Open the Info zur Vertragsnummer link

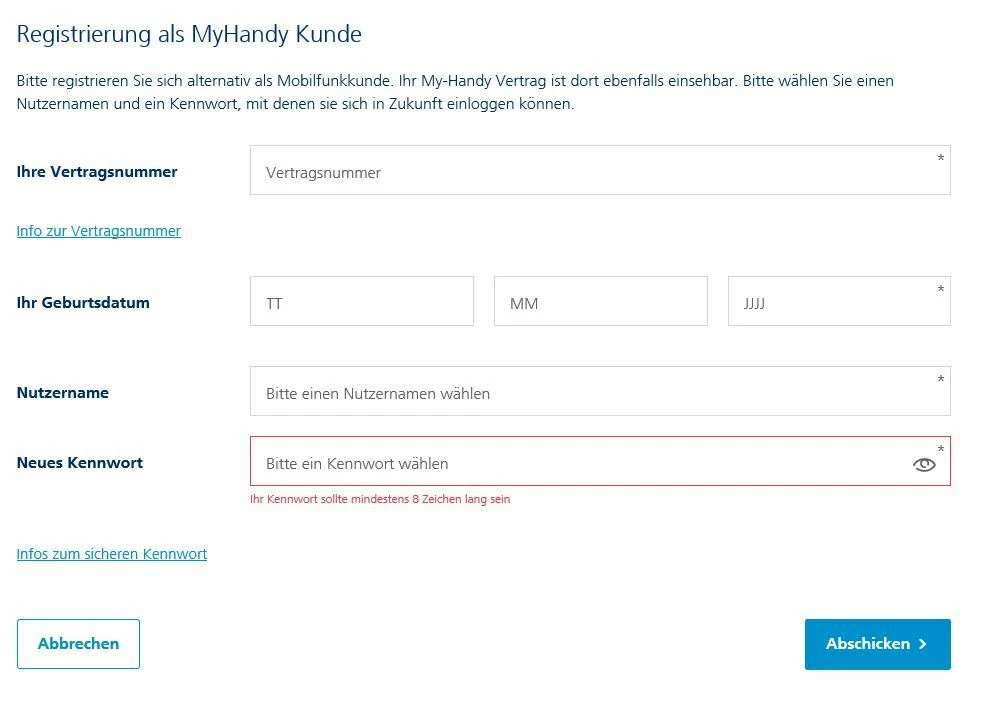click(98, 231)
